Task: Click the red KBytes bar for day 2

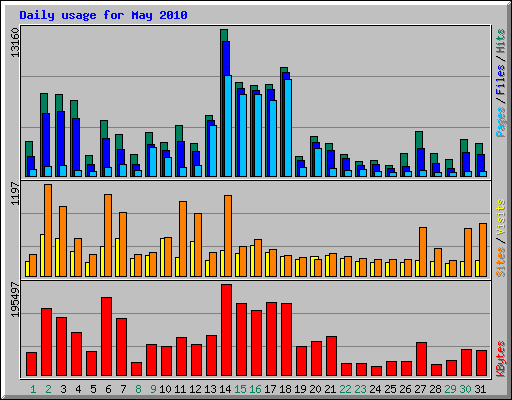Action: (x=46, y=342)
